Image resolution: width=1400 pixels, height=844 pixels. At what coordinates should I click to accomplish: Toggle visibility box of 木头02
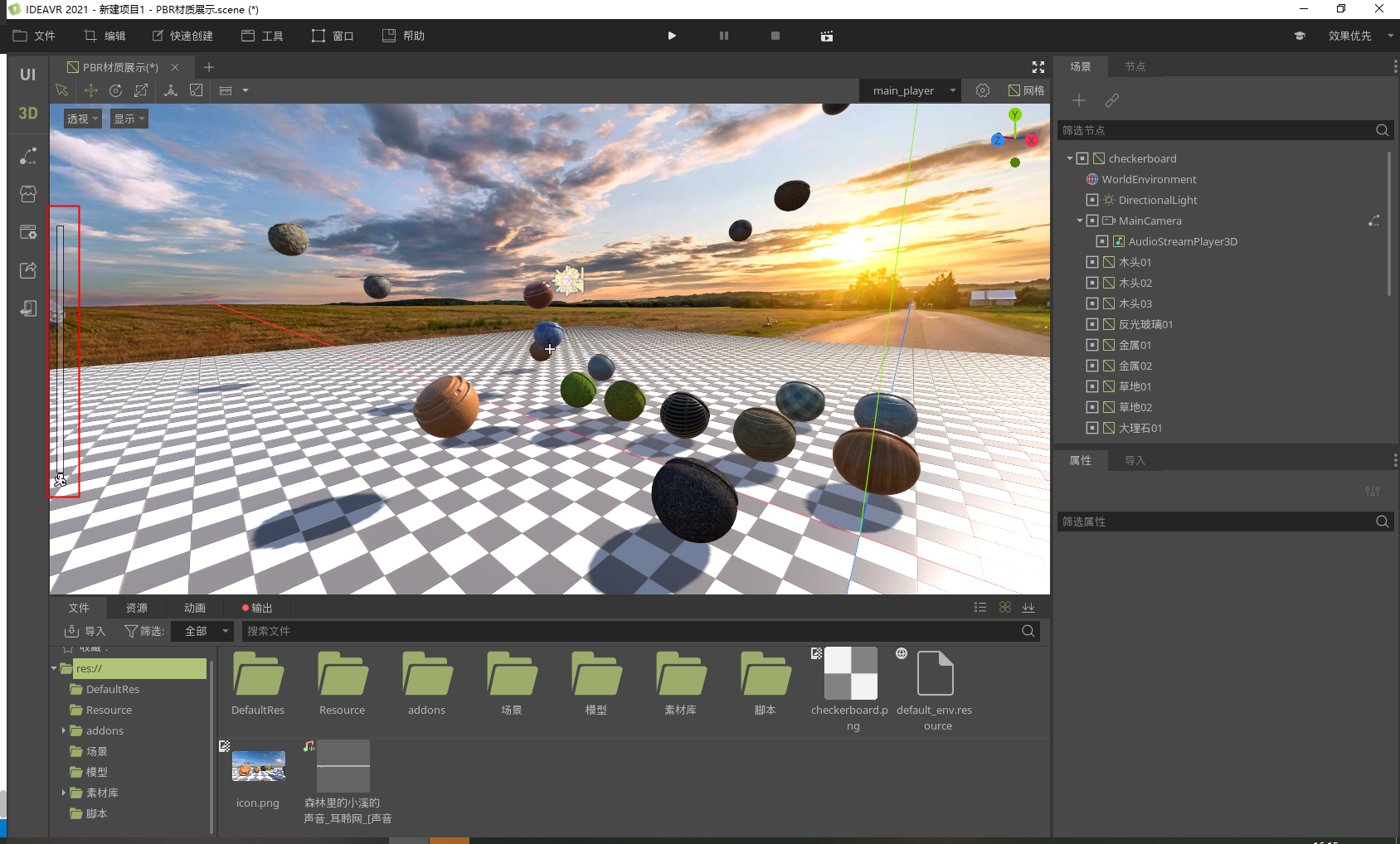(x=1092, y=283)
